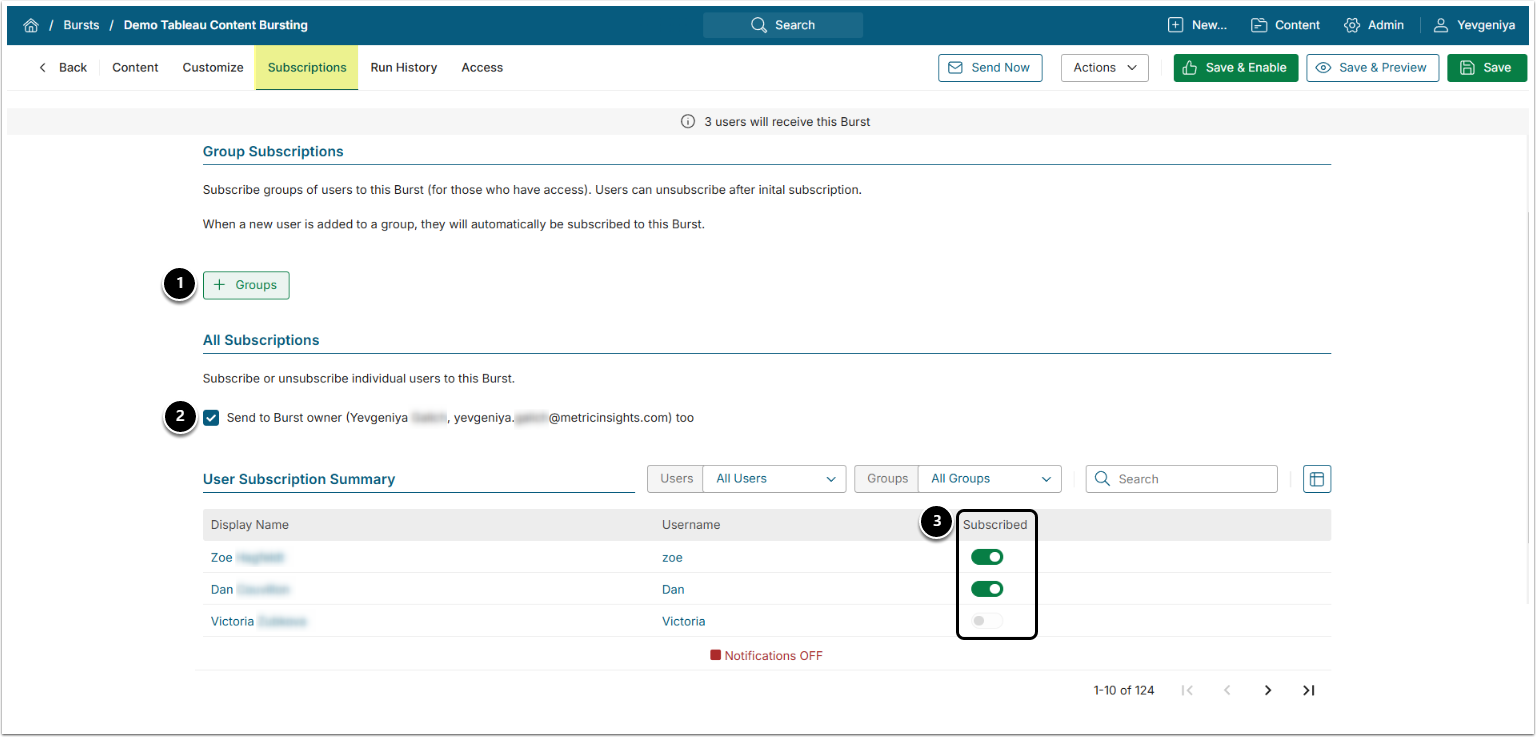This screenshot has height=737, width=1536.
Task: Toggle Zoe's subscription switch
Action: coord(986,557)
